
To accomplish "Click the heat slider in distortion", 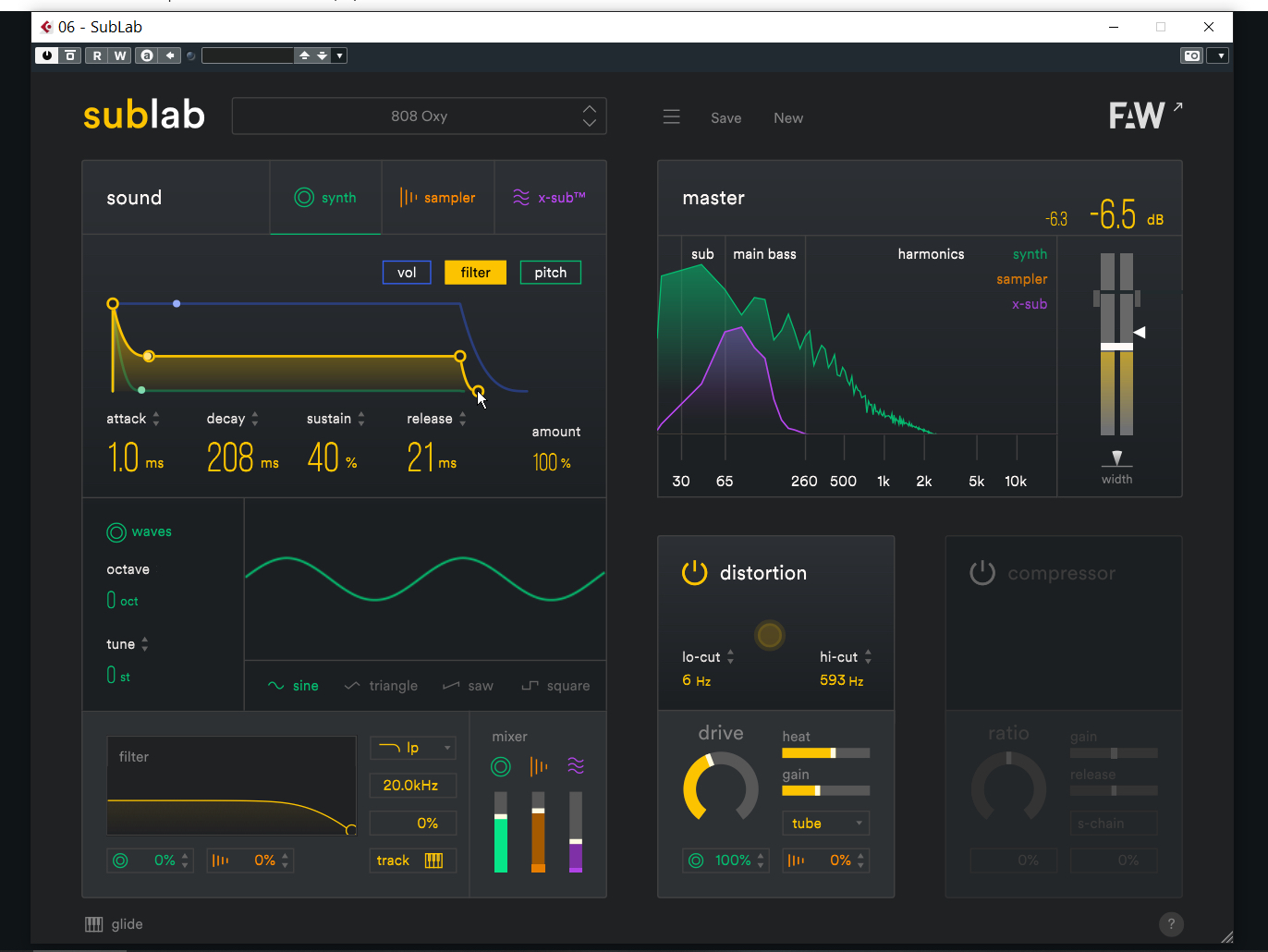I will [825, 753].
